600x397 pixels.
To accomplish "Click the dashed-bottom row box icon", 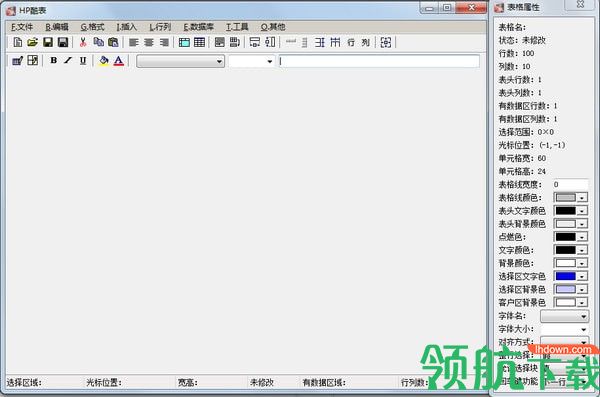I will [x=254, y=42].
